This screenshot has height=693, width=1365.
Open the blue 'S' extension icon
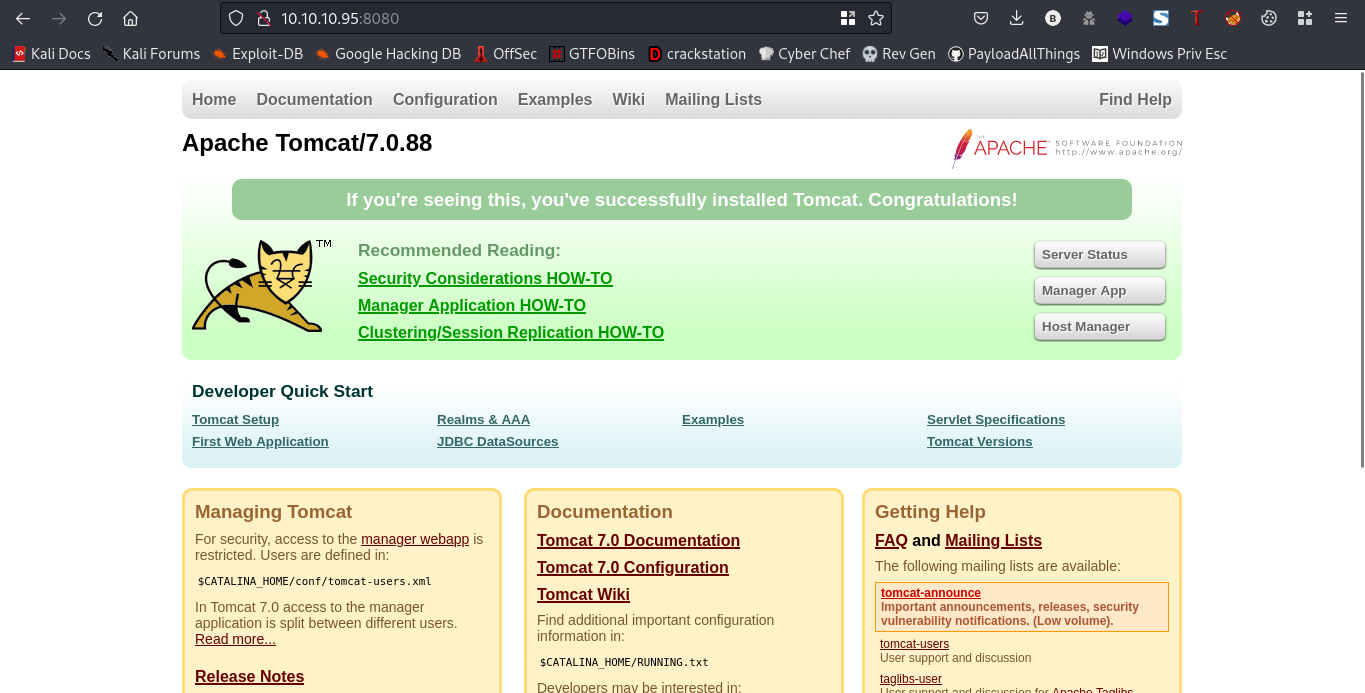(1161, 18)
